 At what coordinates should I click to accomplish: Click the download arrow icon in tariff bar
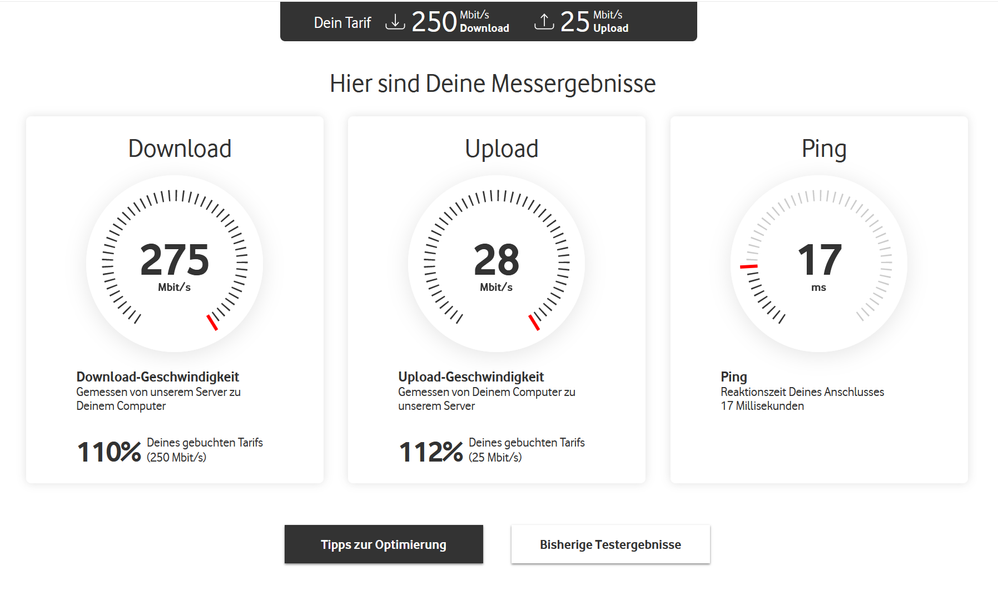[x=395, y=22]
